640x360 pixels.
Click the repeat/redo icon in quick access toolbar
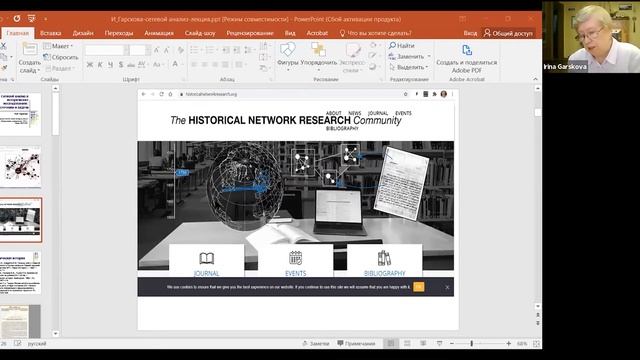click(x=17, y=19)
